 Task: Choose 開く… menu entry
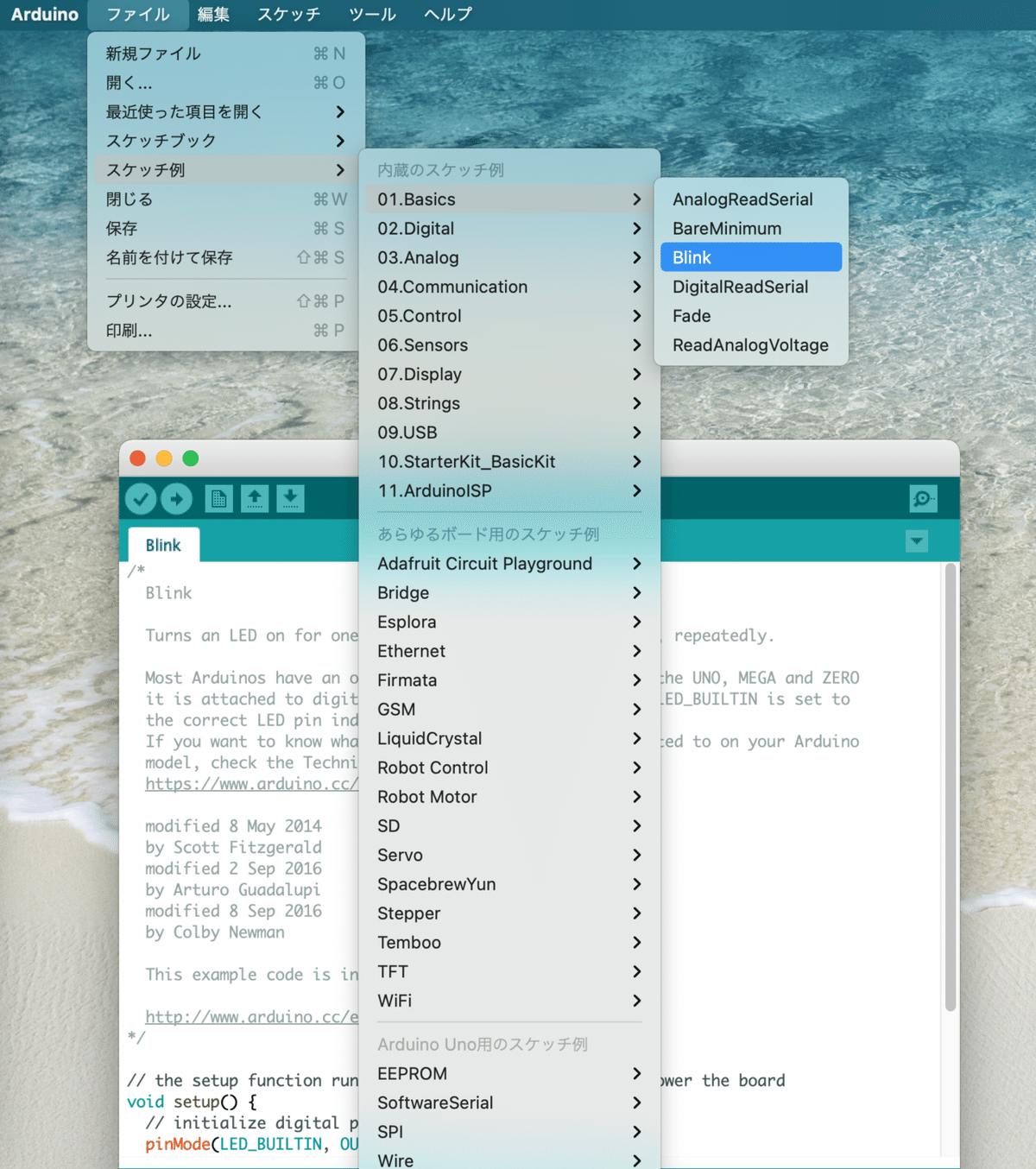[x=226, y=83]
